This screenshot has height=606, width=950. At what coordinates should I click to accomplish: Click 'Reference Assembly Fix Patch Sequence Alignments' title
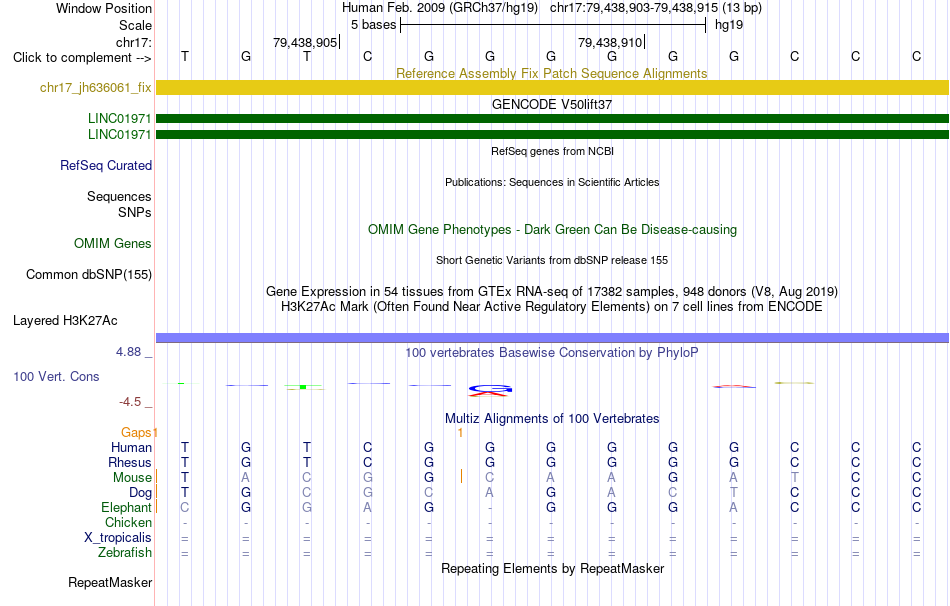click(x=552, y=73)
